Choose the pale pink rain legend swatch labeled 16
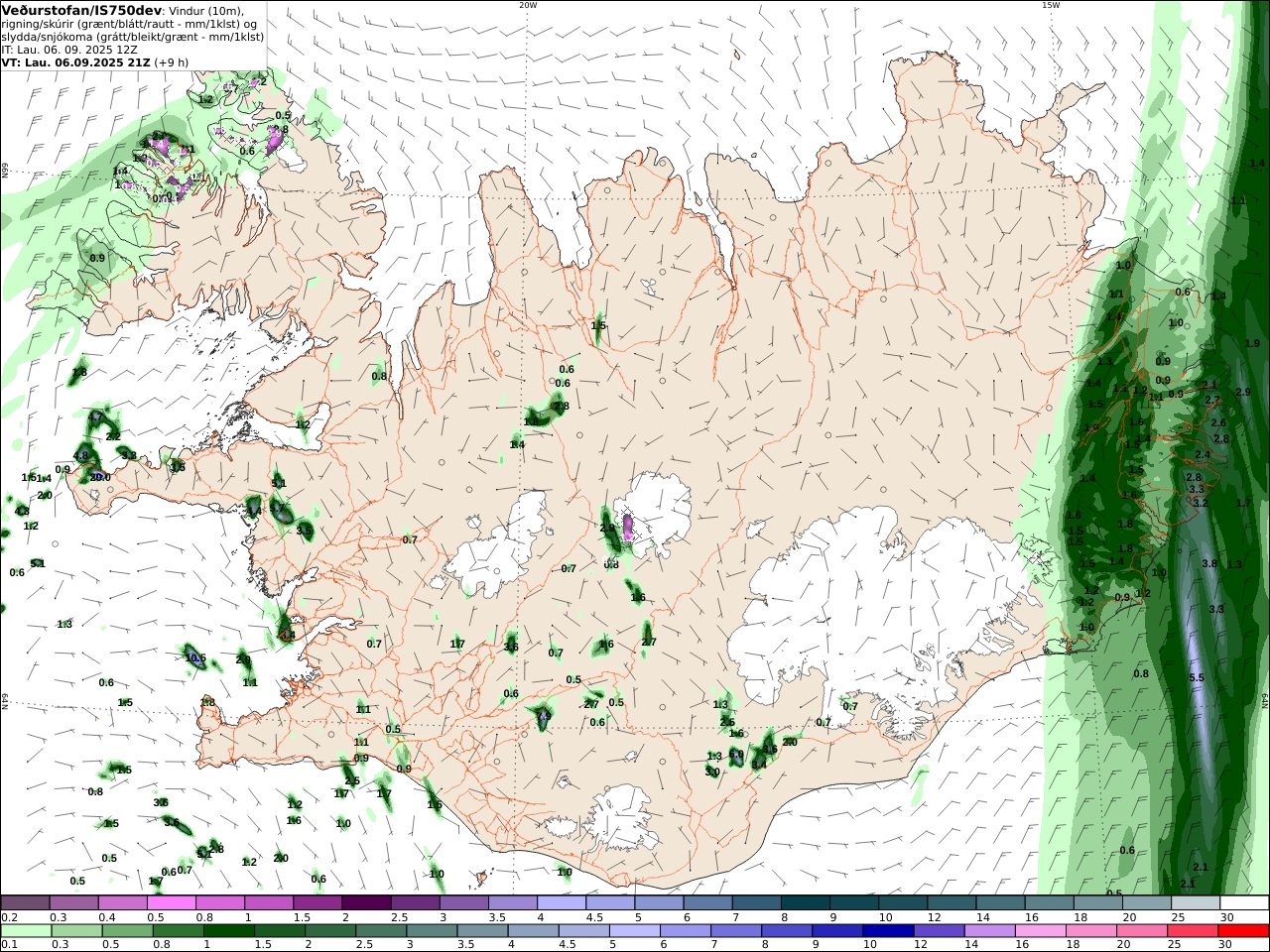Viewport: 1270px width, 952px height. click(x=1040, y=931)
